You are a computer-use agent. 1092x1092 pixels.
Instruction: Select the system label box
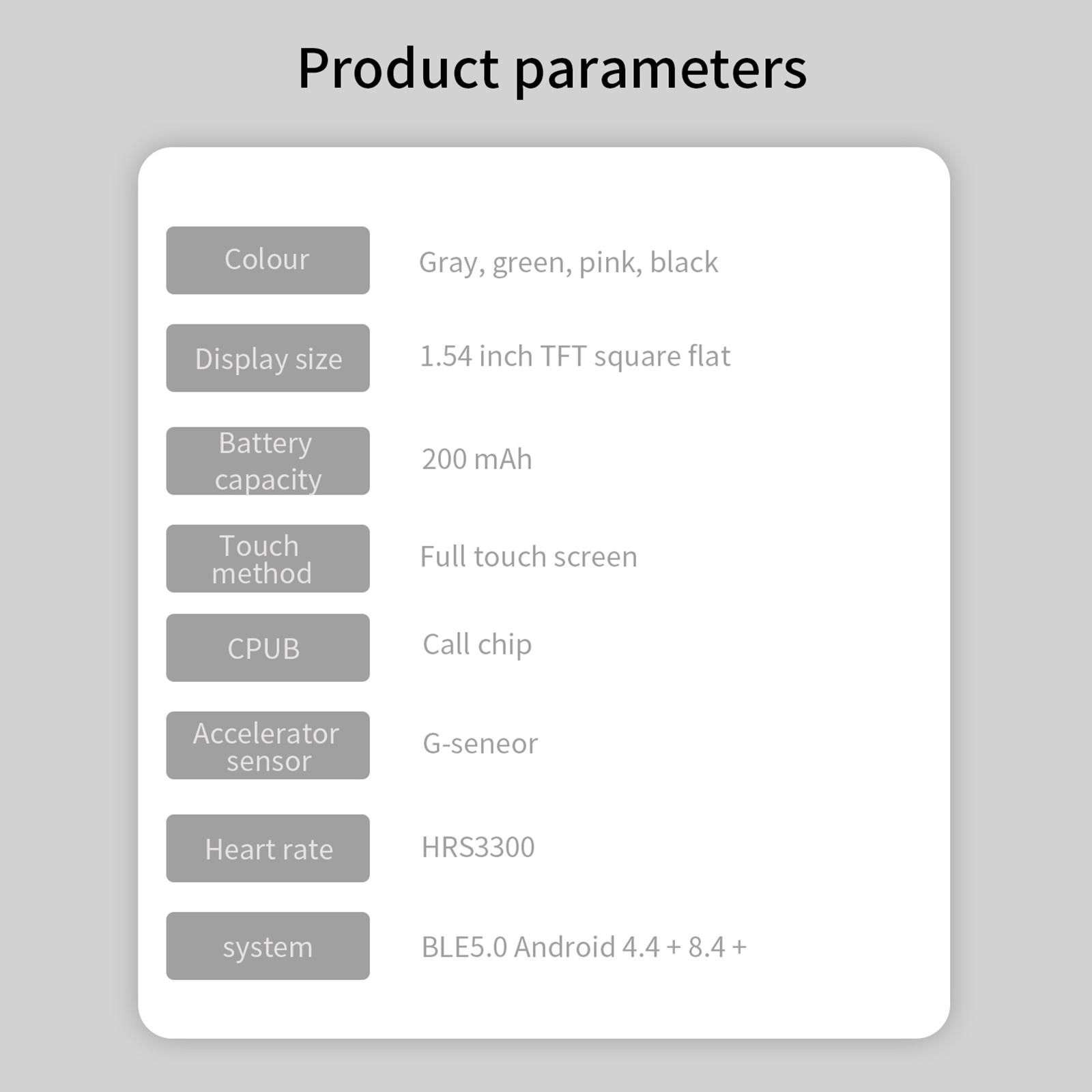(268, 946)
